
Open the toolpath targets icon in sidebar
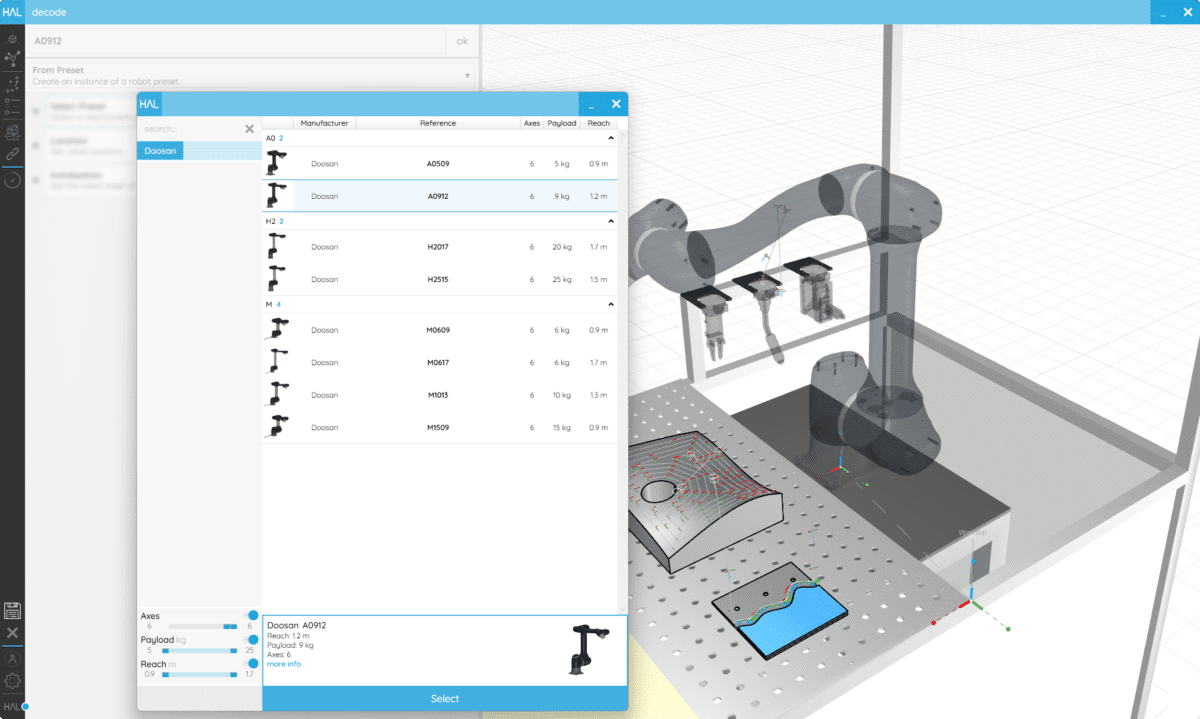12,85
